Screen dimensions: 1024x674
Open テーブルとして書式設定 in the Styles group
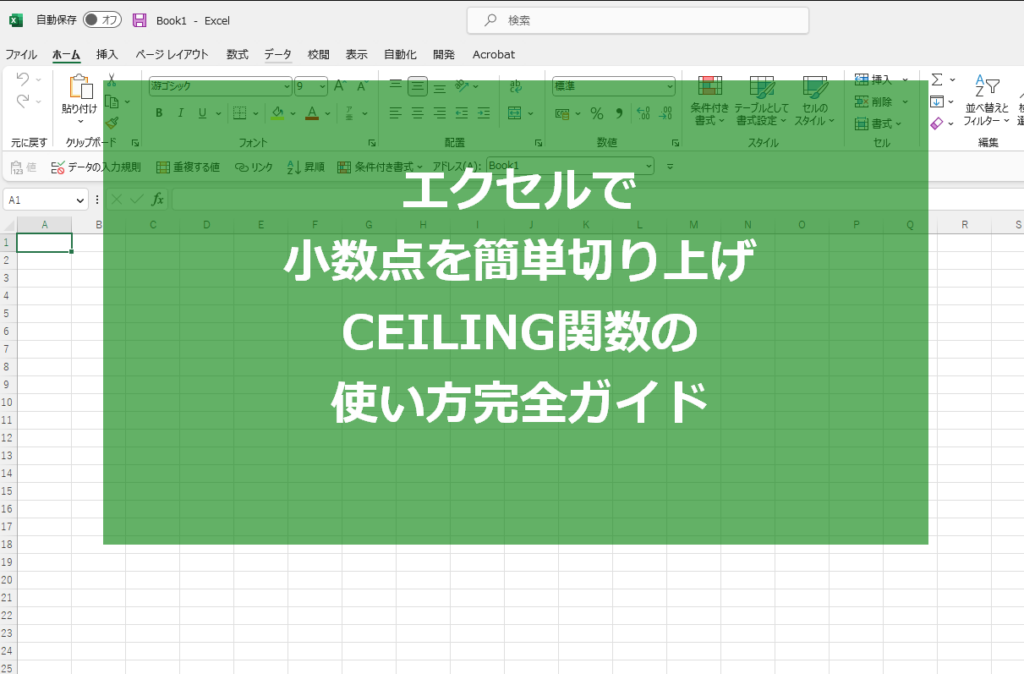tap(761, 101)
